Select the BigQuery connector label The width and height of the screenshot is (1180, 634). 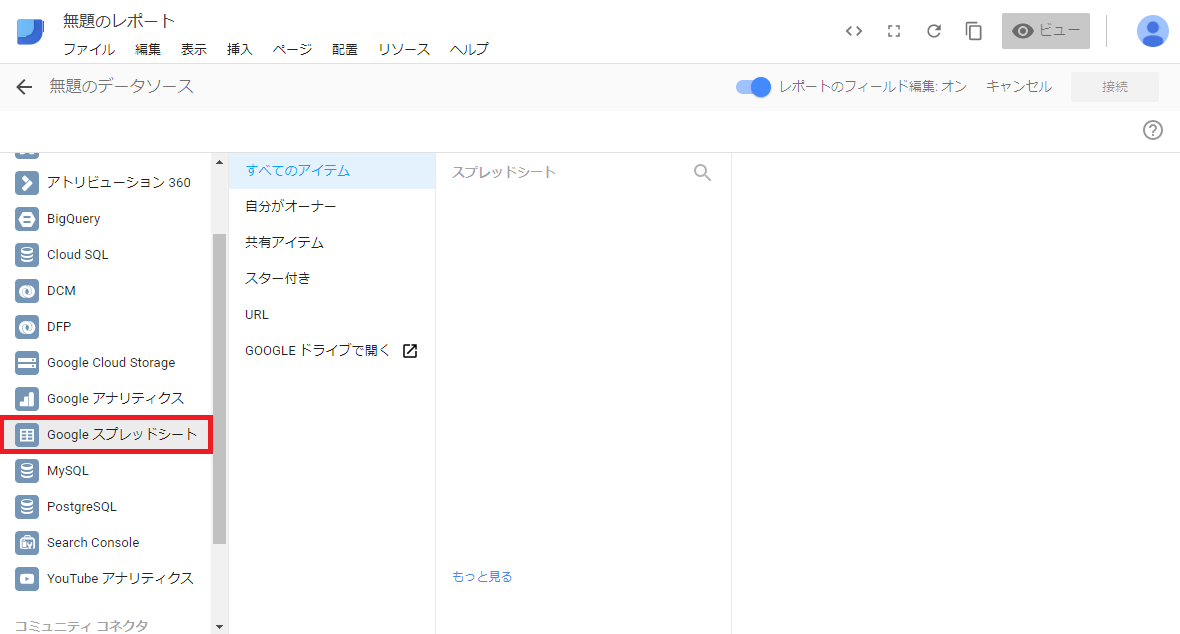click(x=73, y=218)
